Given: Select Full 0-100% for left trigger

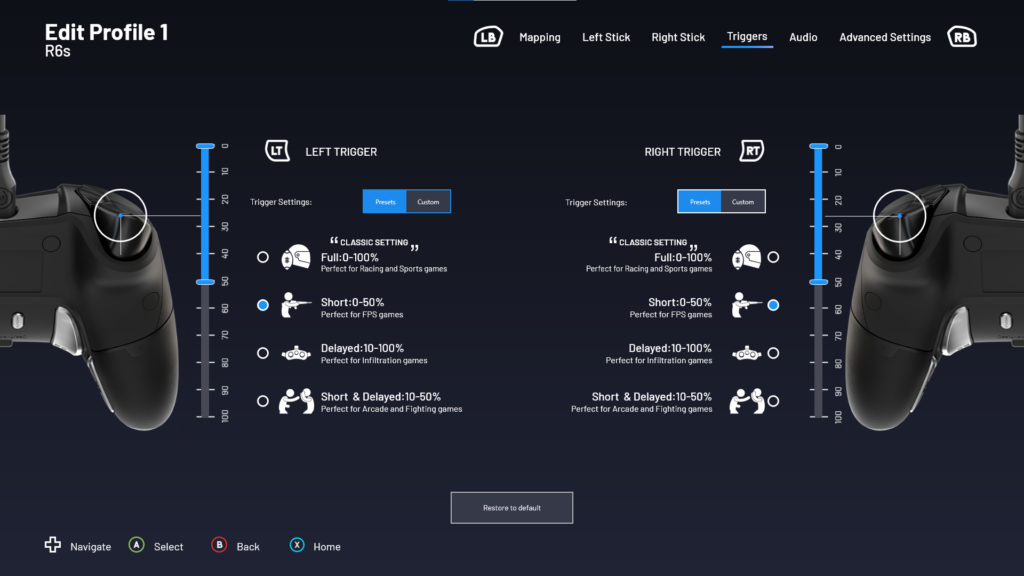Looking at the screenshot, I should point(263,257).
